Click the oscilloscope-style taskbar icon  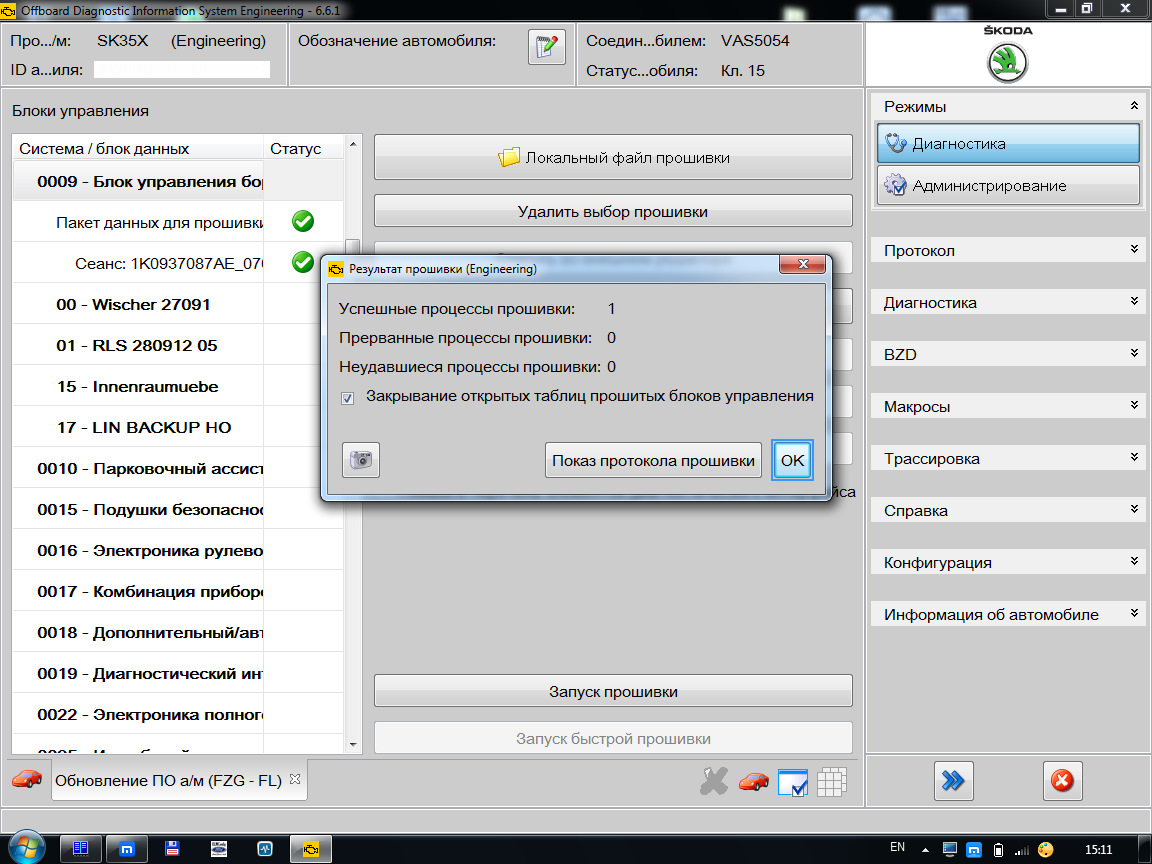pyautogui.click(x=264, y=849)
